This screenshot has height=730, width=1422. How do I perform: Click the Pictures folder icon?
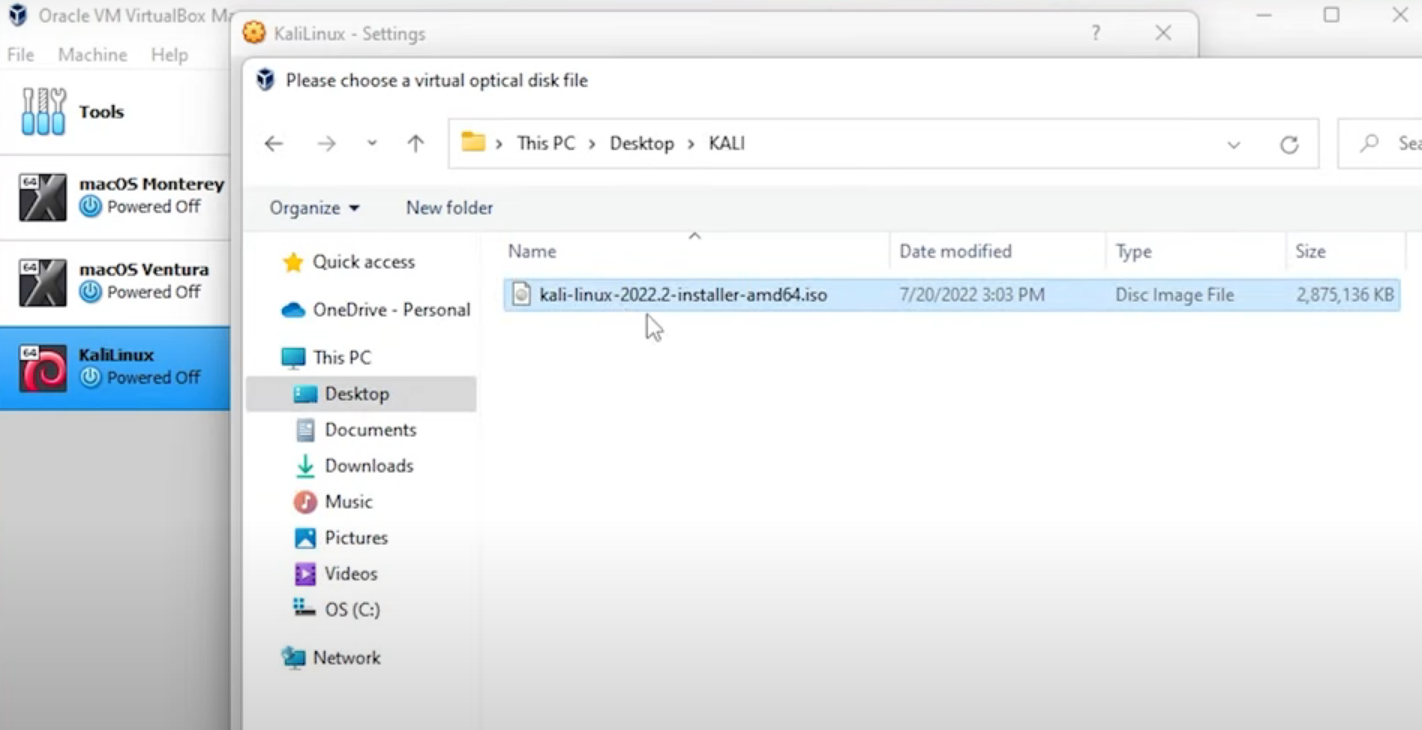[306, 538]
